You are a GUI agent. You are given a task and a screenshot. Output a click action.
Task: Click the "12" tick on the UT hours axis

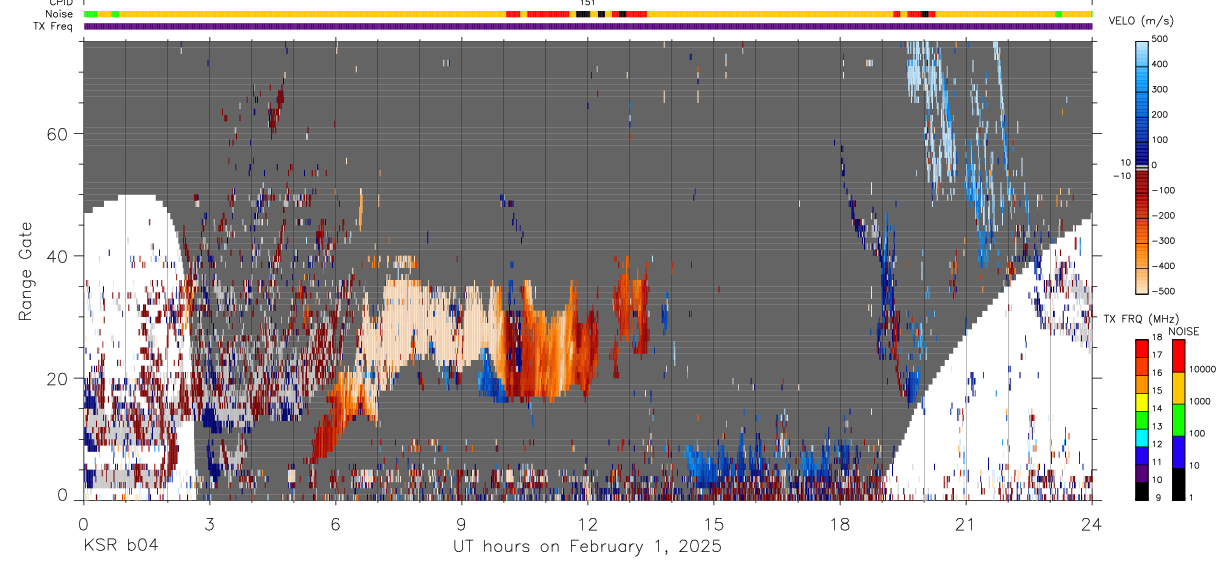(x=588, y=523)
